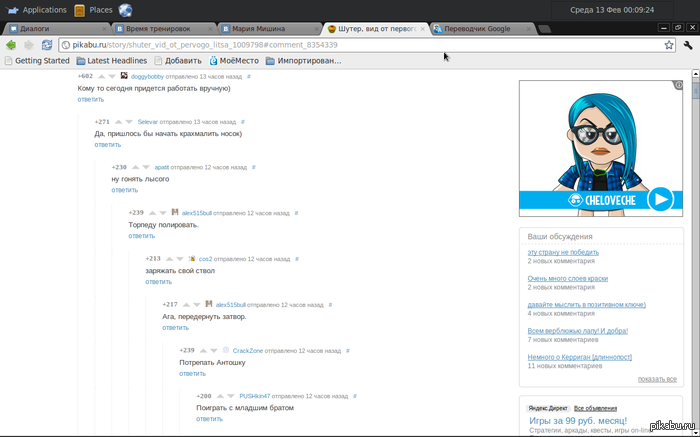The height and width of the screenshot is (437, 700).
Task: Open the user profile of Selevar
Action: pyautogui.click(x=148, y=122)
